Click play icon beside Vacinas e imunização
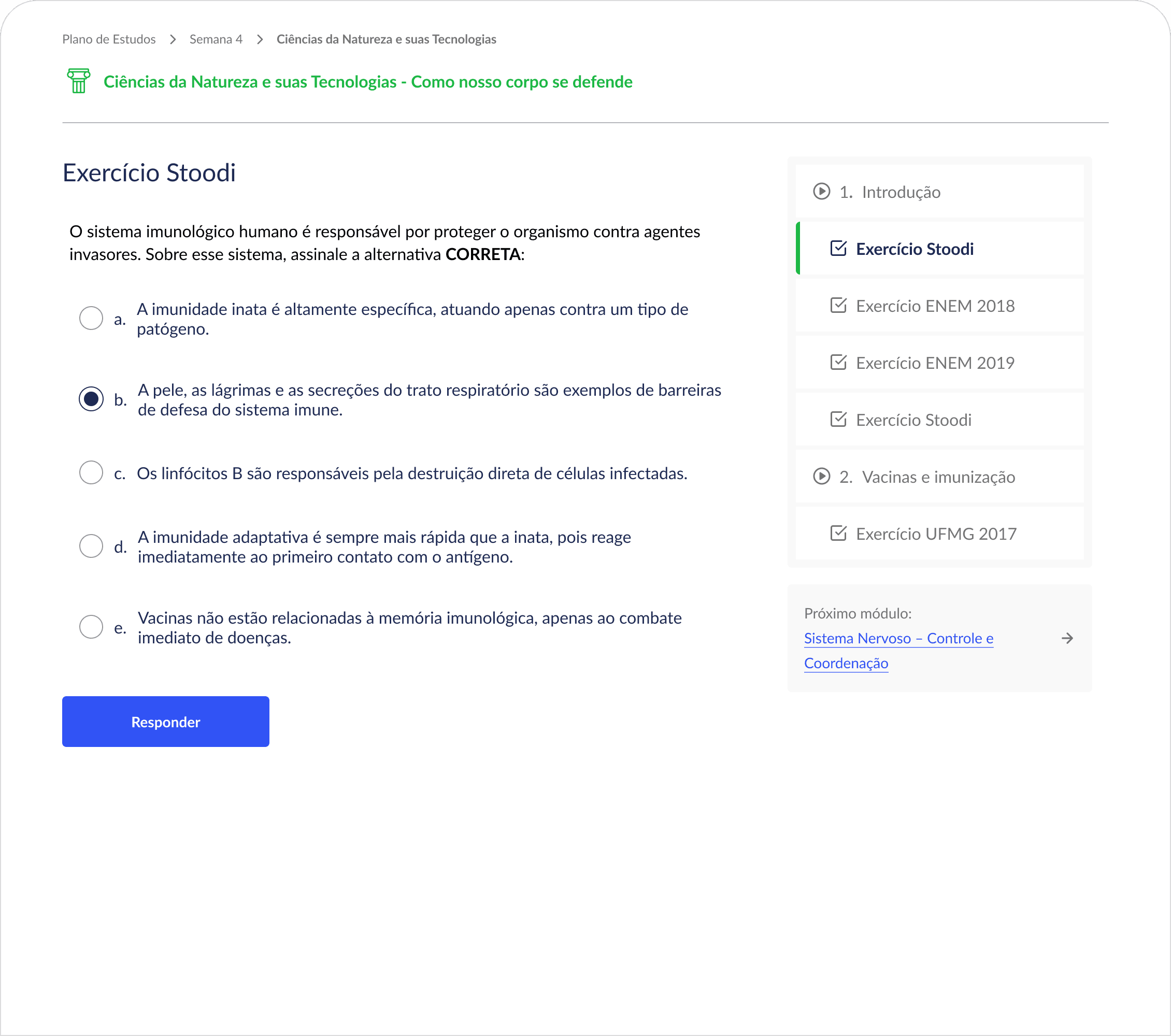This screenshot has width=1171, height=1036. (821, 476)
